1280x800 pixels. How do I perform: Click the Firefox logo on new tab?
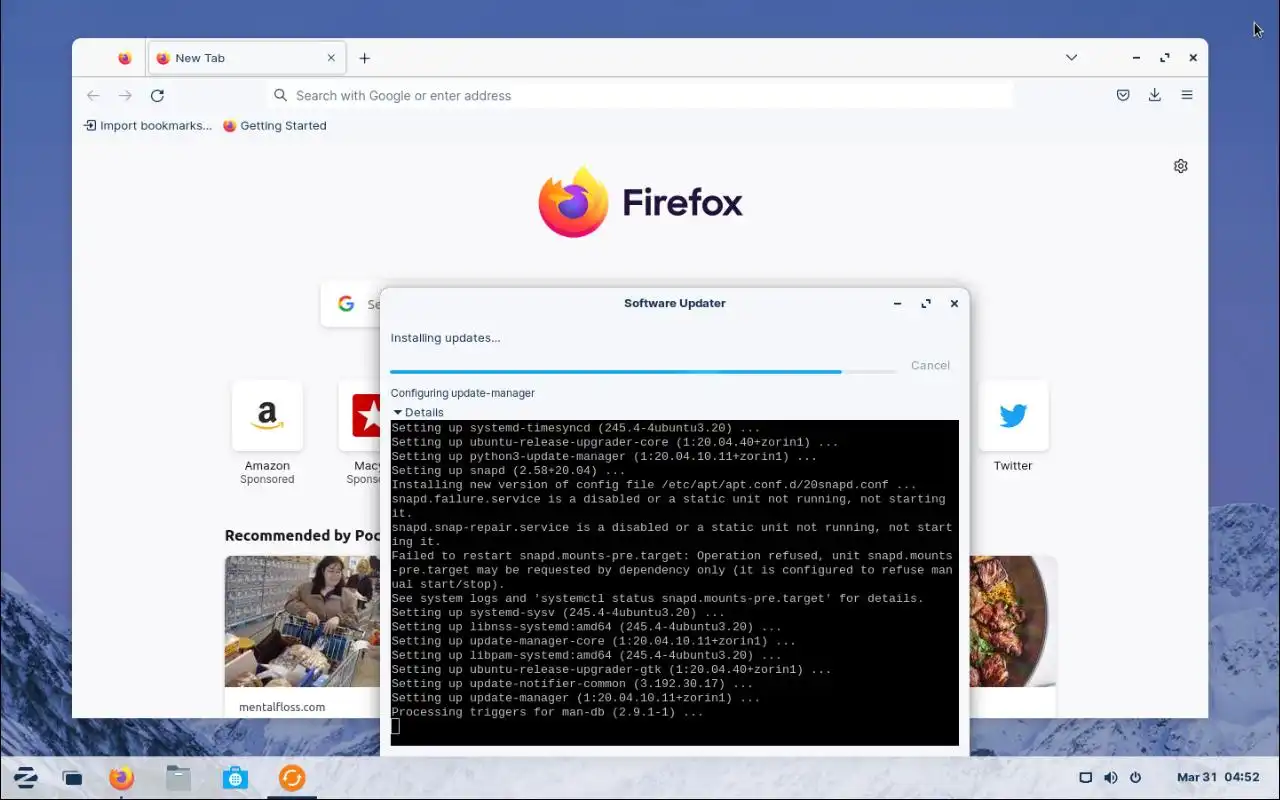coord(641,203)
